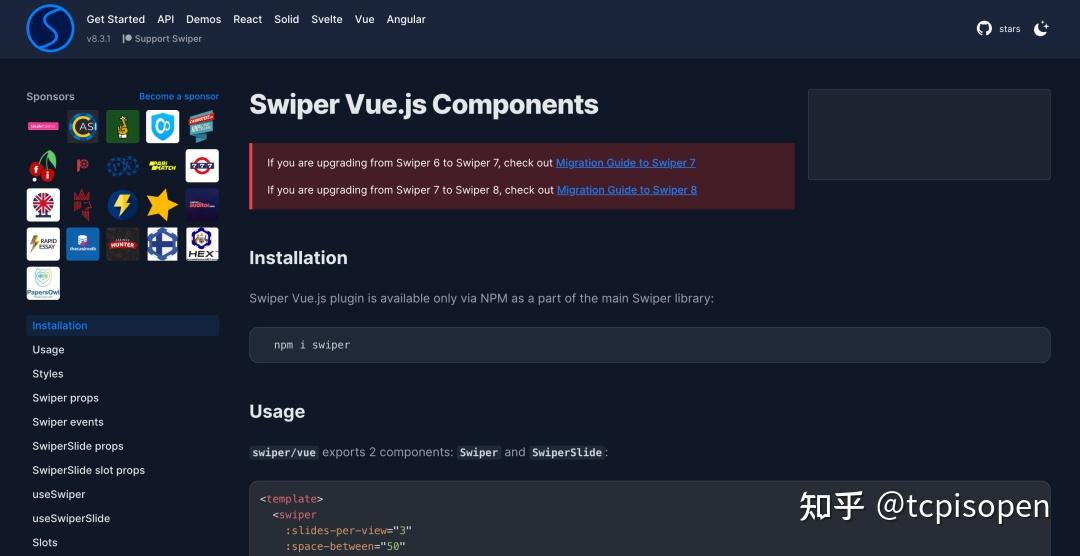This screenshot has width=1080, height=556.
Task: Click the Support Swiper Patreon link
Action: (x=163, y=39)
